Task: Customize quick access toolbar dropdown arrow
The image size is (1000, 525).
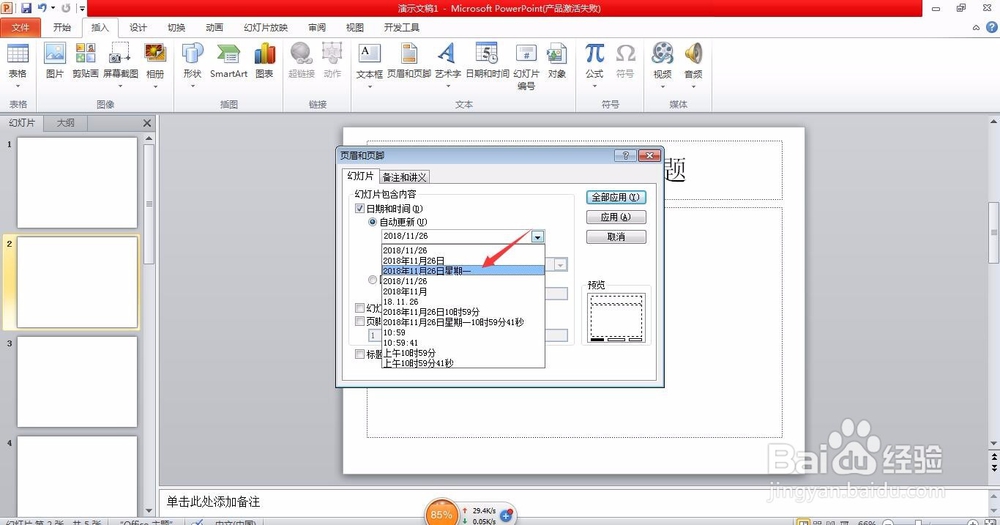Action: (x=82, y=8)
